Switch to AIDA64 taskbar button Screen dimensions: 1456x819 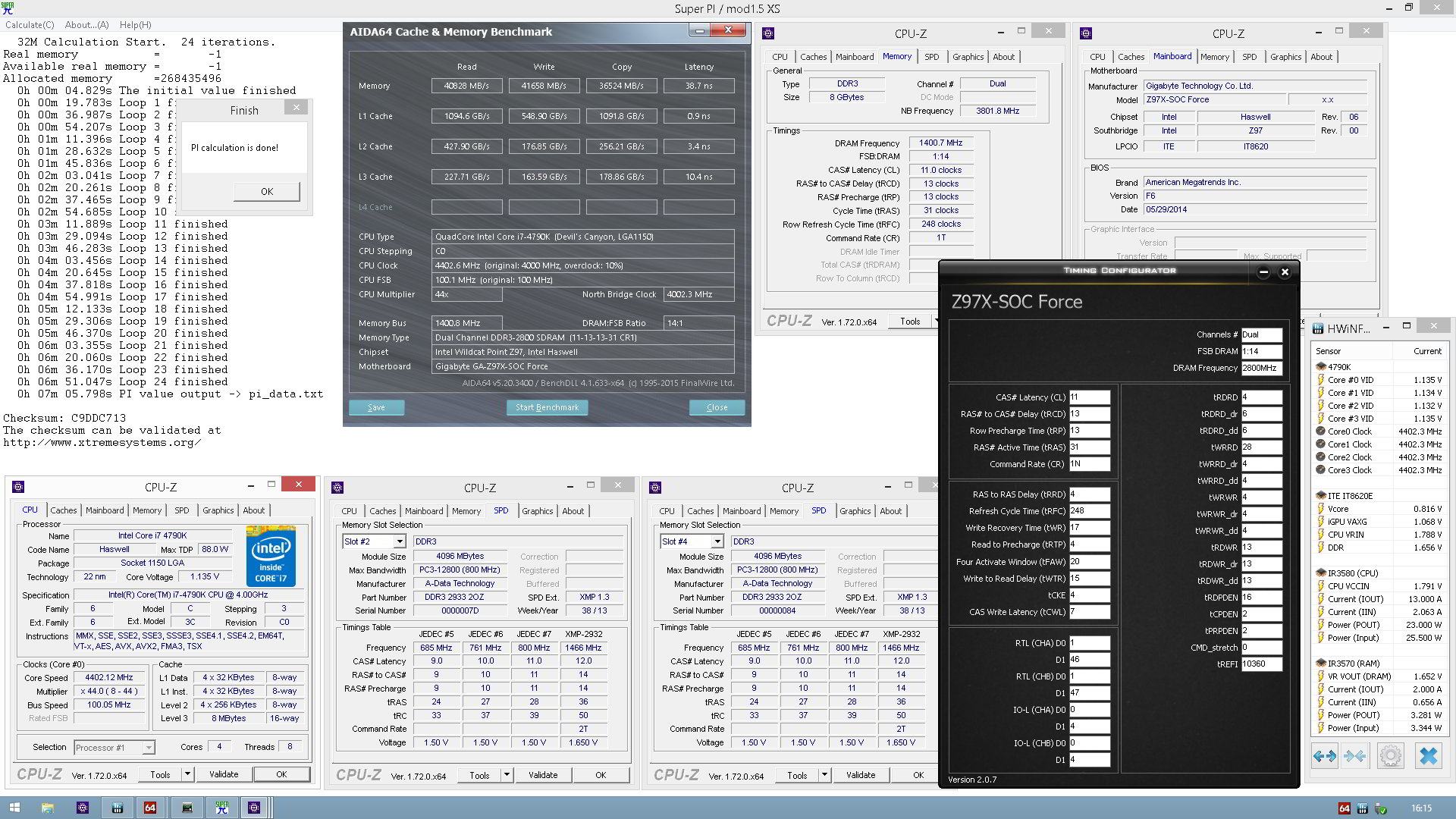(150, 808)
